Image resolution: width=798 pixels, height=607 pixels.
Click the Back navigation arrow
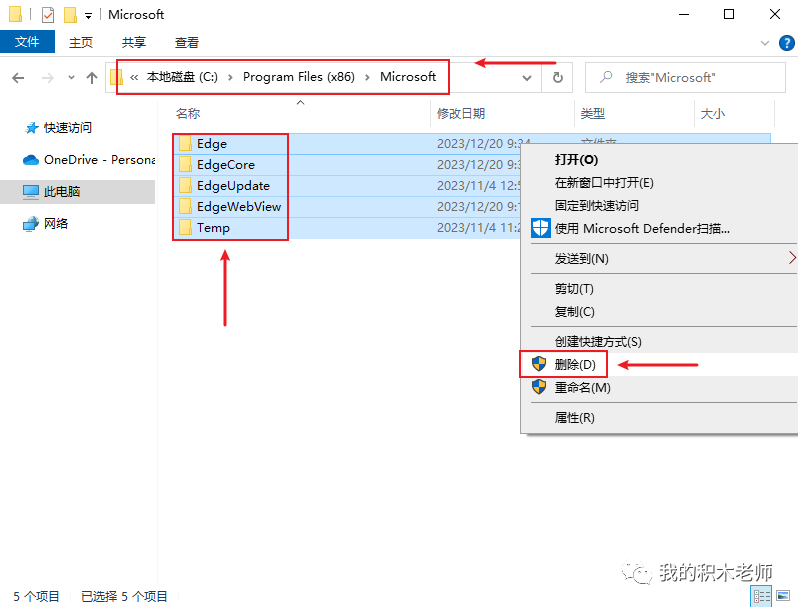[18, 78]
